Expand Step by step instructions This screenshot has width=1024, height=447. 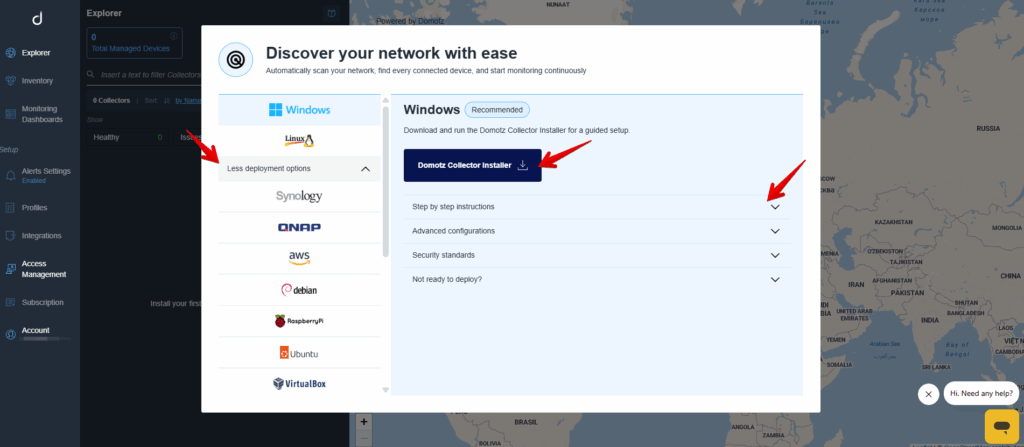pyautogui.click(x=596, y=207)
